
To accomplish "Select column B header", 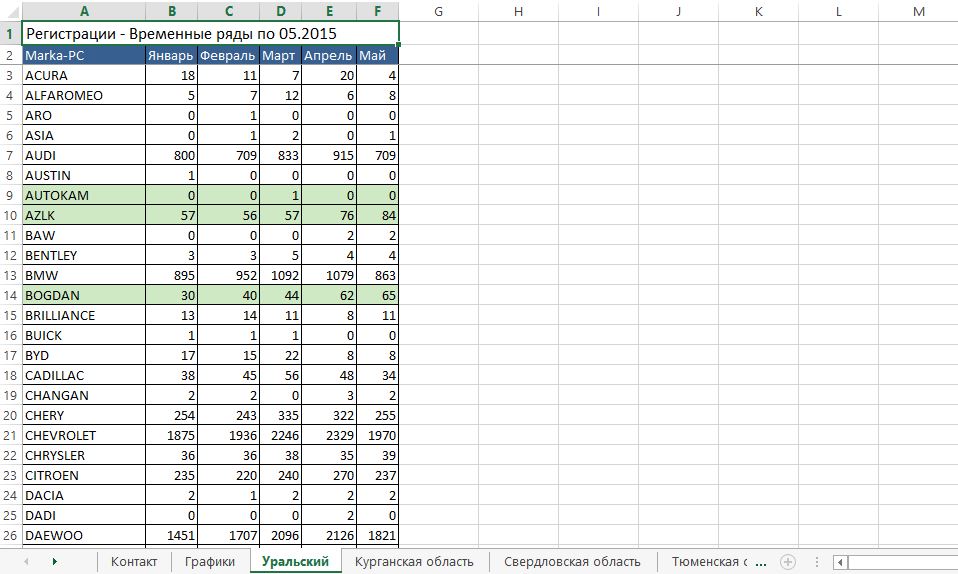I will [172, 11].
